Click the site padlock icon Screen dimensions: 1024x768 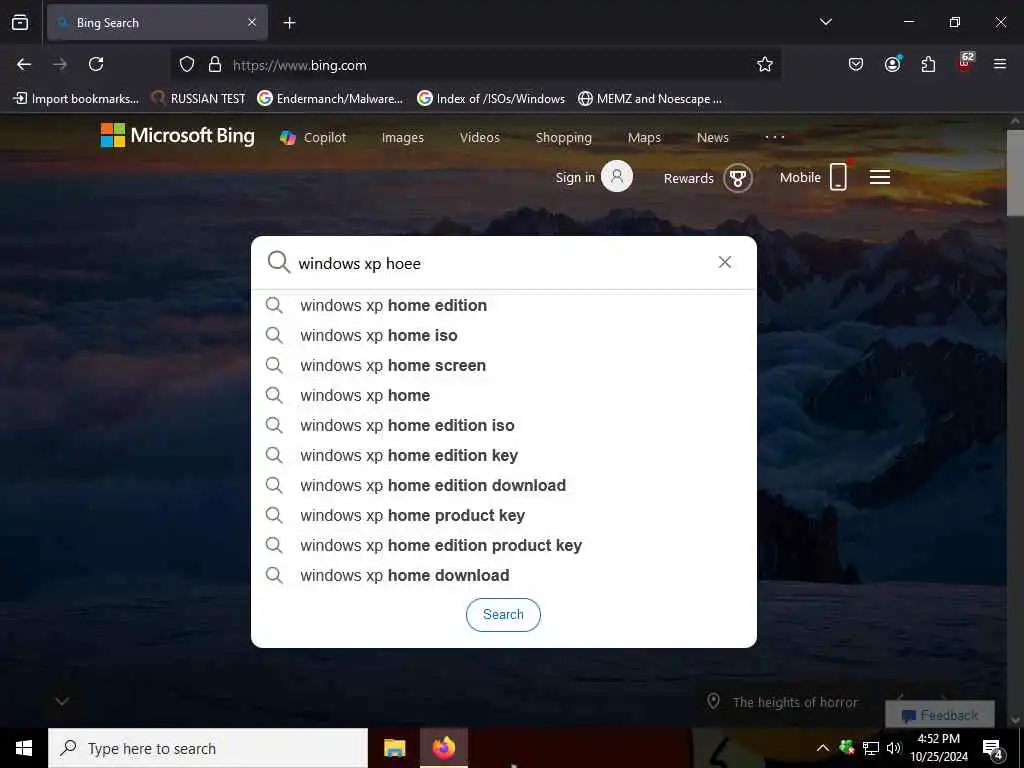[x=215, y=65]
